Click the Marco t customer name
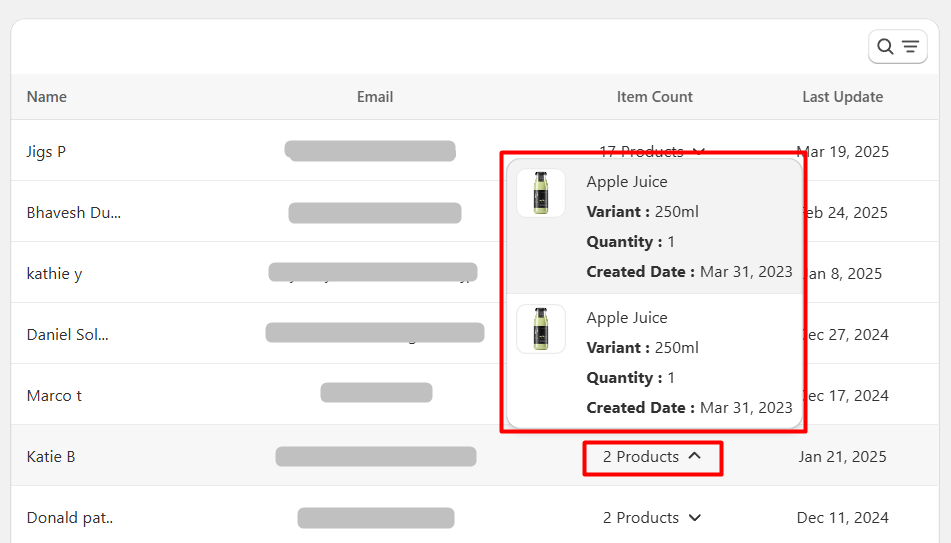The width and height of the screenshot is (951, 543). [x=54, y=396]
